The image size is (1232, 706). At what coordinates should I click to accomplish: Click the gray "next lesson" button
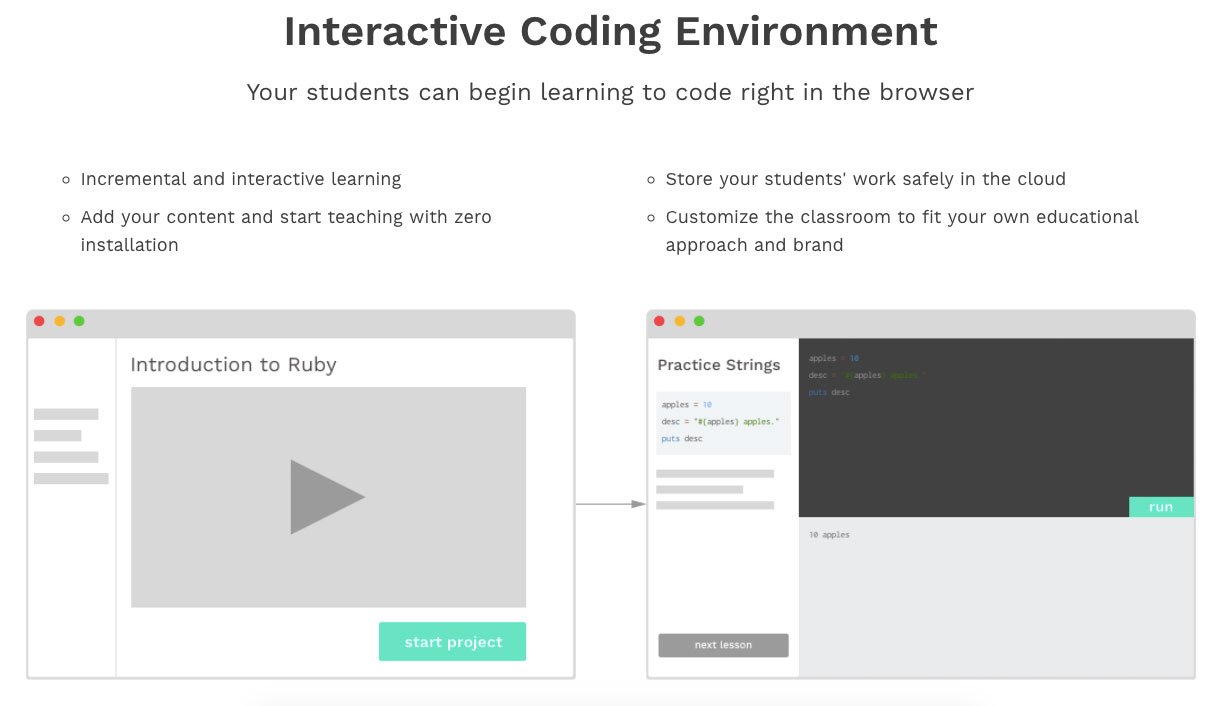click(x=723, y=645)
